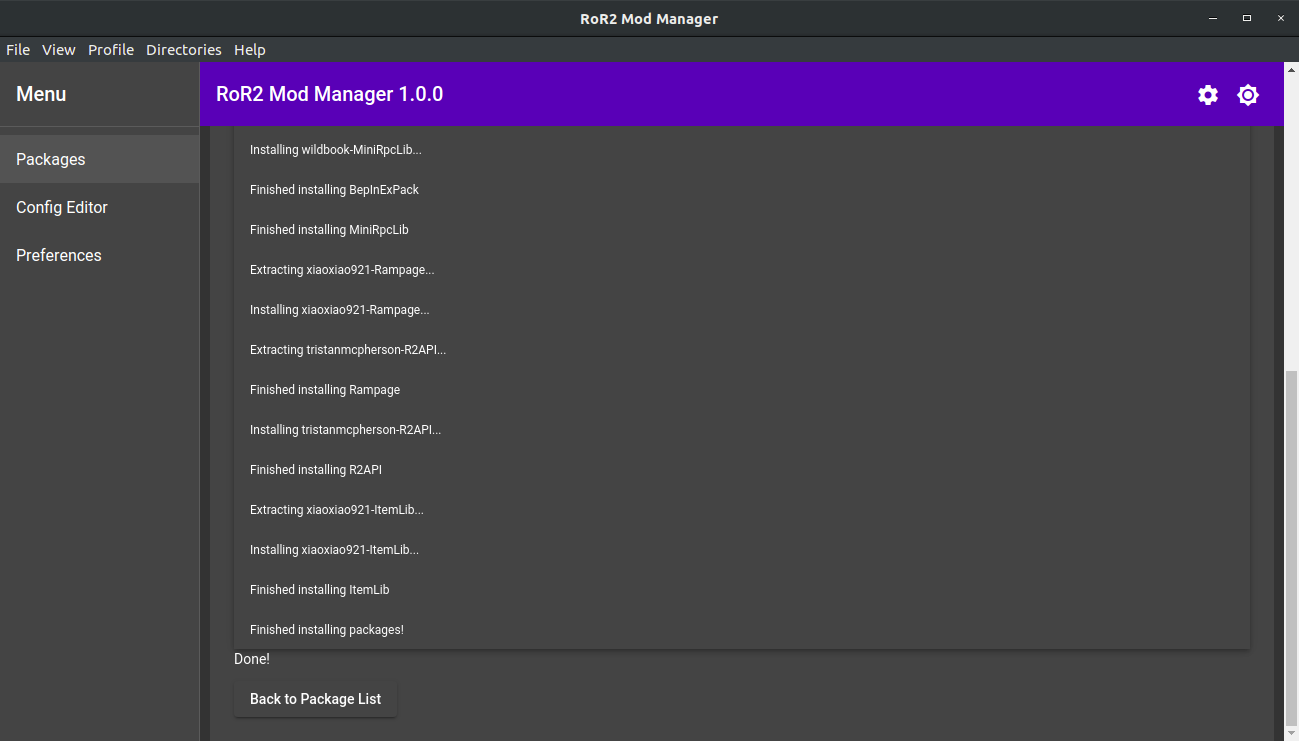Select the "Finished installing packages!" log entry
This screenshot has width=1299, height=741.
tap(327, 630)
